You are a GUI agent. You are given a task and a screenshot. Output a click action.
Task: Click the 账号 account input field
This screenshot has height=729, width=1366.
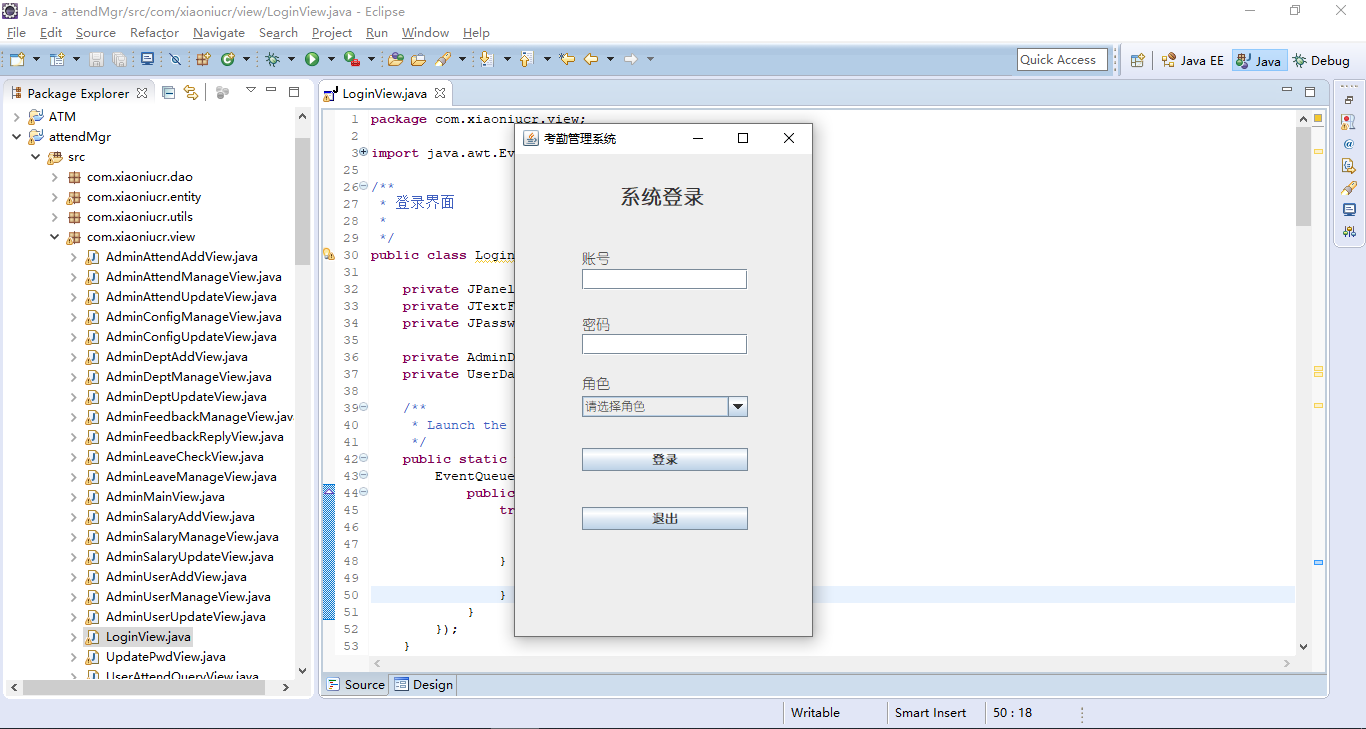(x=664, y=279)
